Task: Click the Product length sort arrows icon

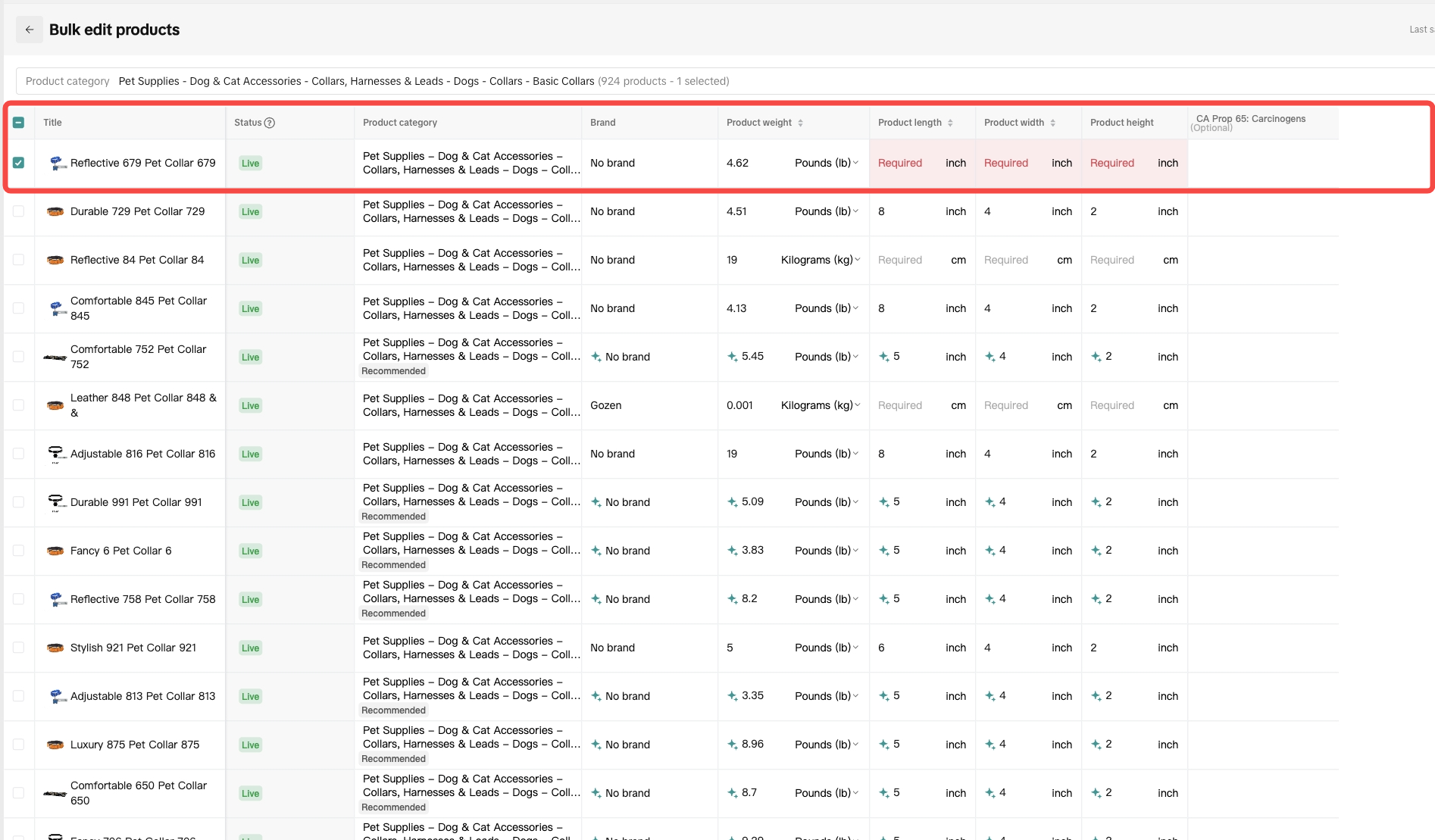Action: click(x=950, y=123)
